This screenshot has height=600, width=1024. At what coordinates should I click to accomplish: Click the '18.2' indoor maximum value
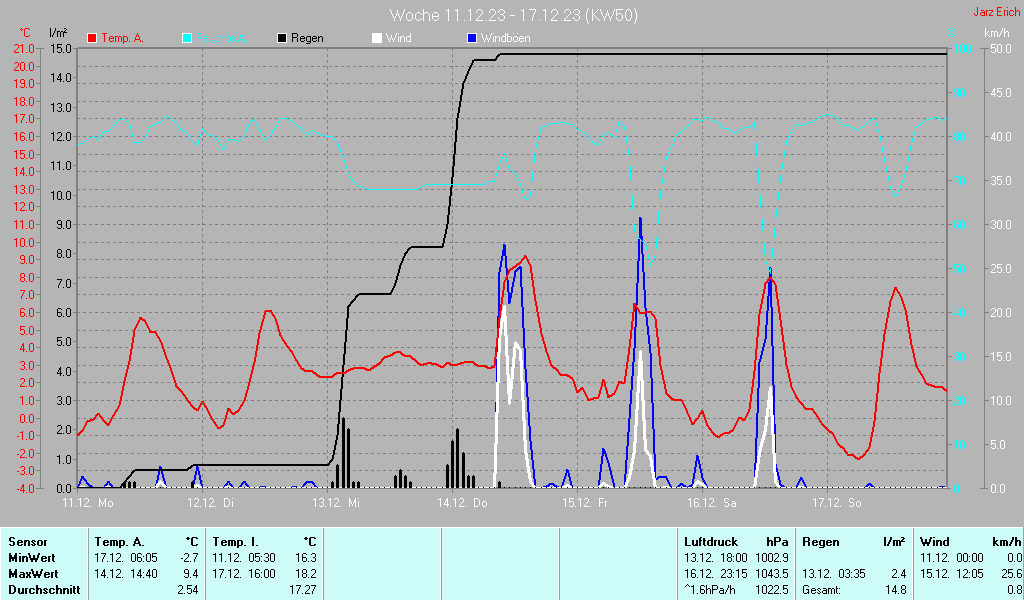pos(306,574)
